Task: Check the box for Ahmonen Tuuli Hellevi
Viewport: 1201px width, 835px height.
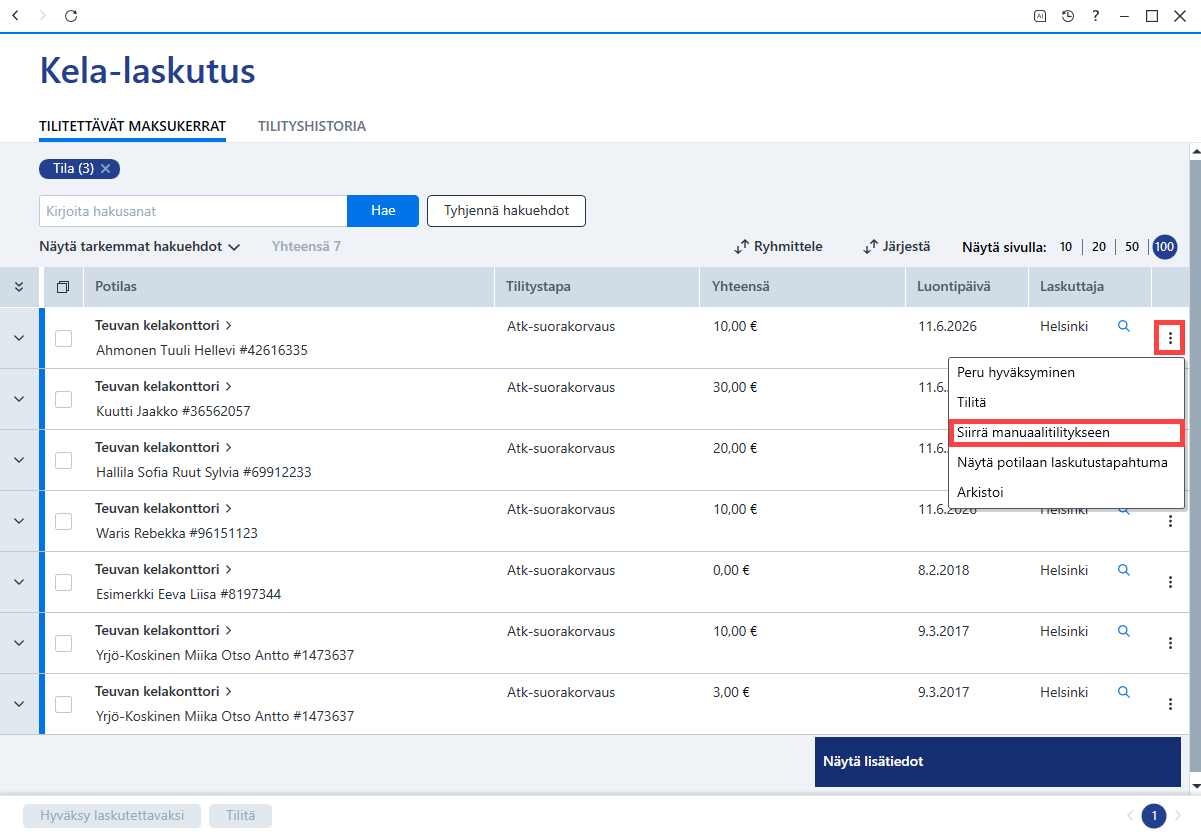Action: coord(63,338)
